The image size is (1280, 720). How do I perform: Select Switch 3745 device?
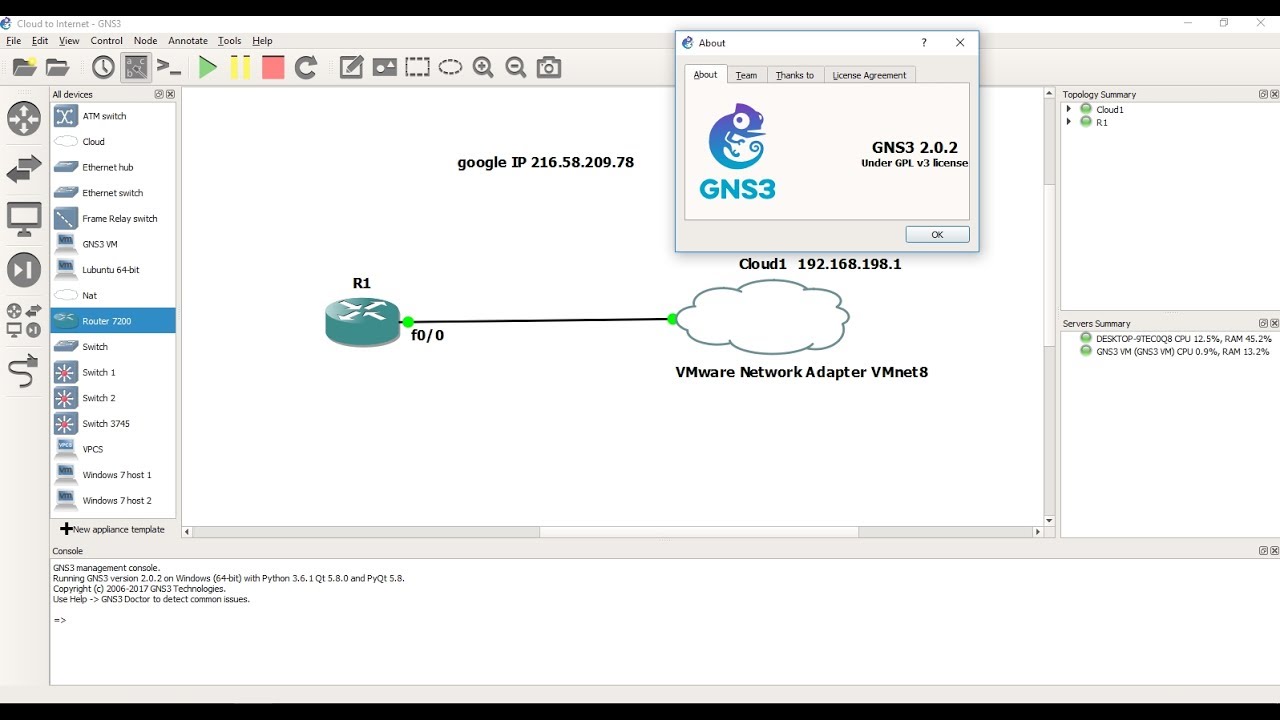[113, 423]
